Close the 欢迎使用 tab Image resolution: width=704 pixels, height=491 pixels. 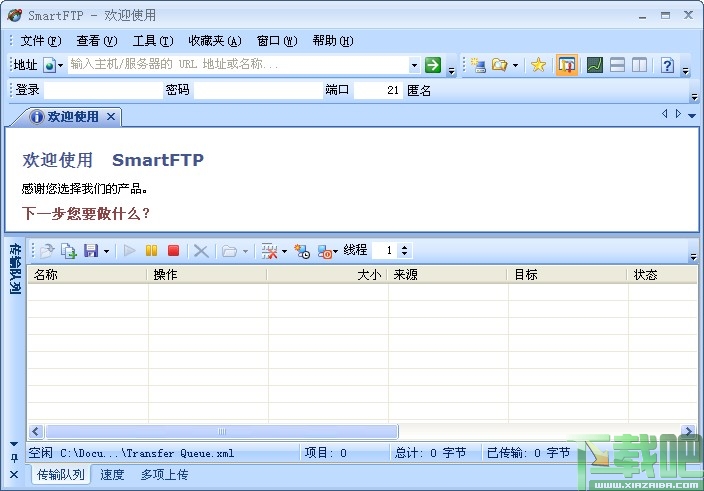111,117
